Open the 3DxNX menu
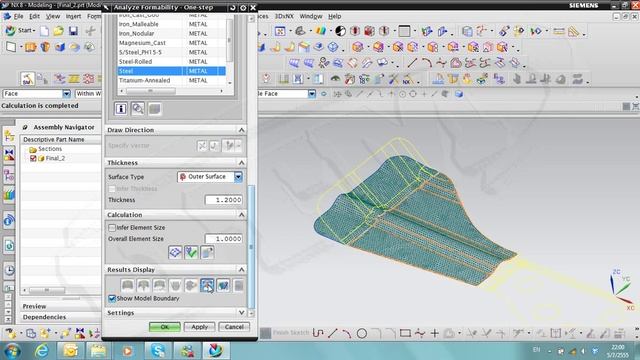Image resolution: width=640 pixels, height=360 pixels. [284, 16]
